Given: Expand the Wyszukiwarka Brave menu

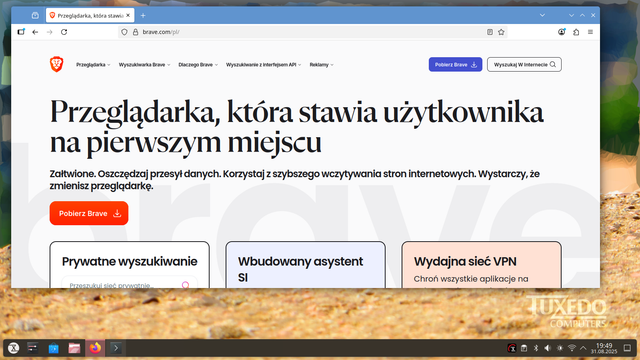Looking at the screenshot, I should click(x=144, y=64).
